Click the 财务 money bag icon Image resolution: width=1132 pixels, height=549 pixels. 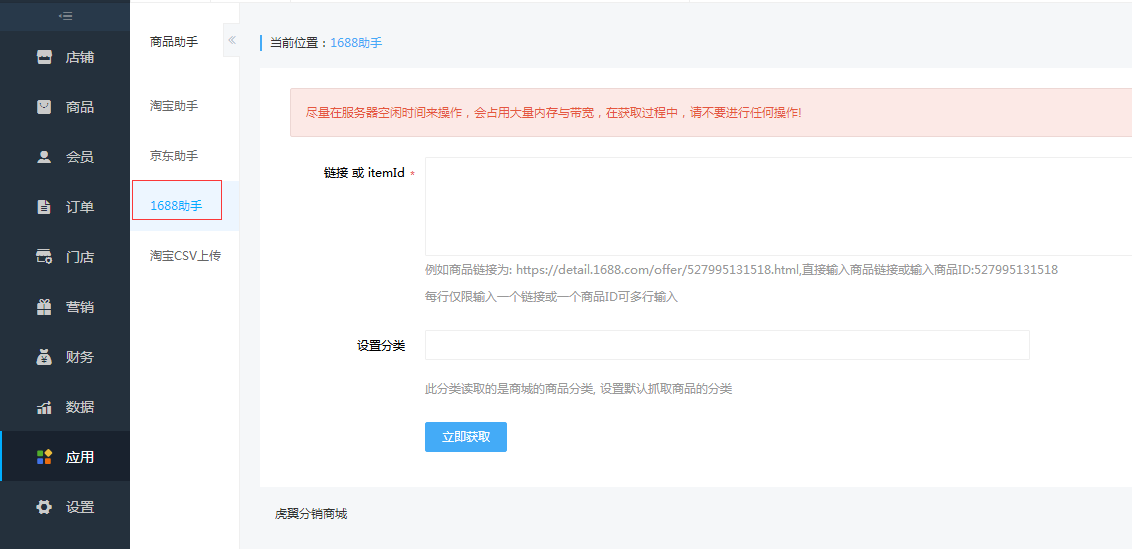[x=44, y=357]
